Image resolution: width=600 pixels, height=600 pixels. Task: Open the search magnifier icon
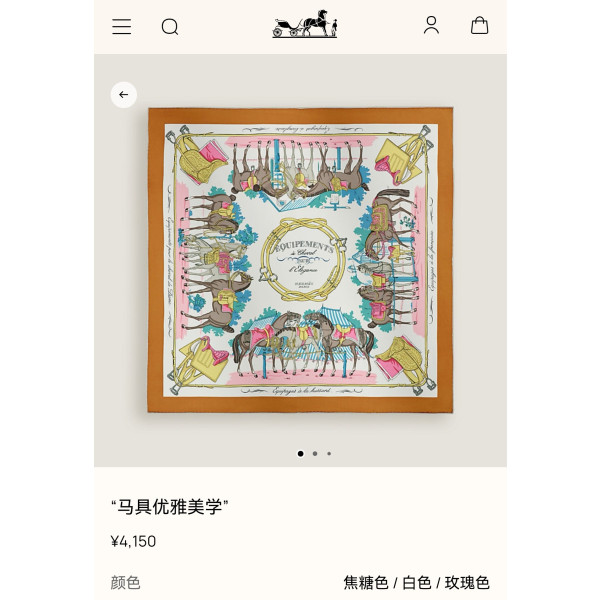pos(170,27)
